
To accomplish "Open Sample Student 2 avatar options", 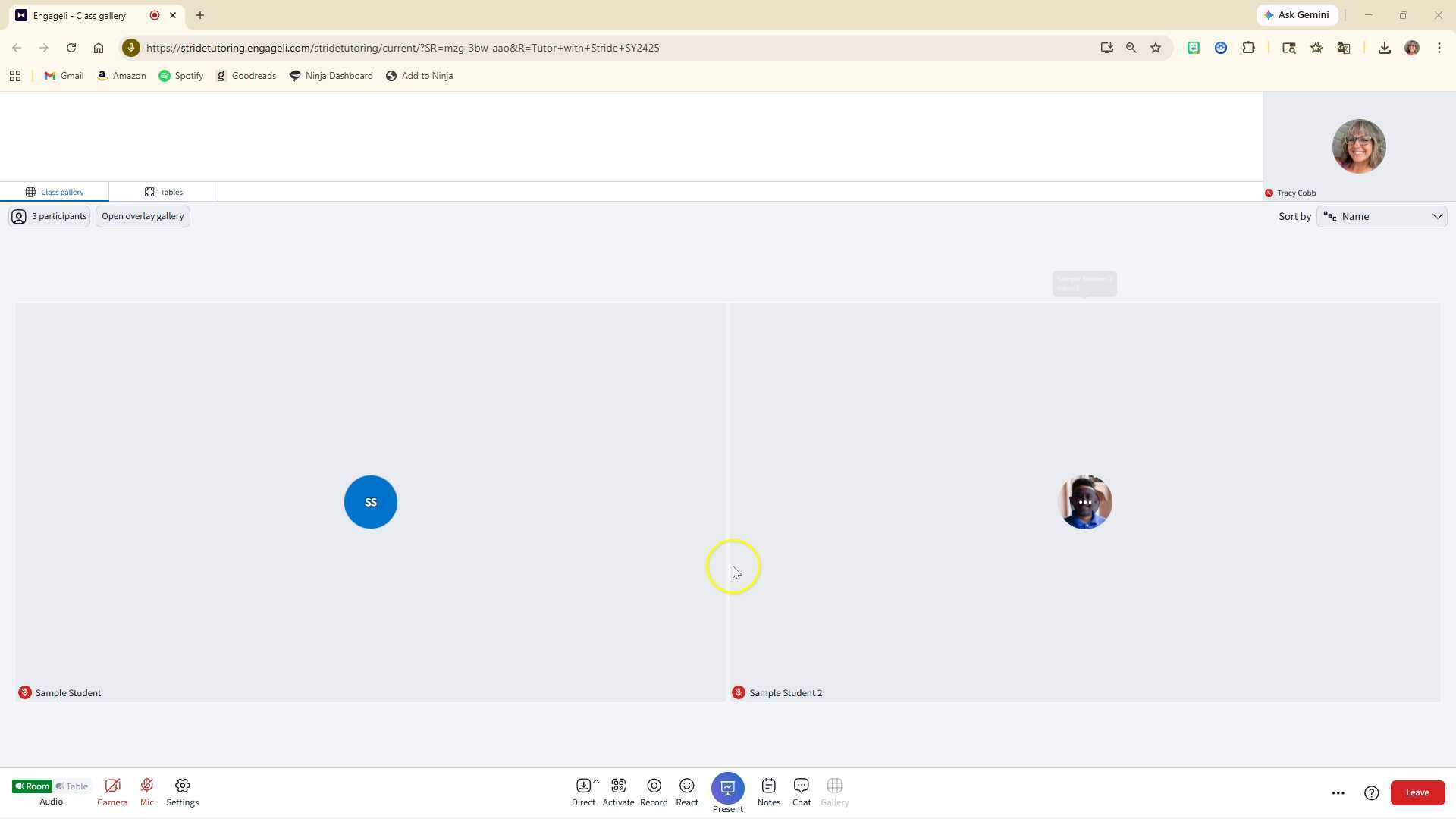I will (1085, 502).
